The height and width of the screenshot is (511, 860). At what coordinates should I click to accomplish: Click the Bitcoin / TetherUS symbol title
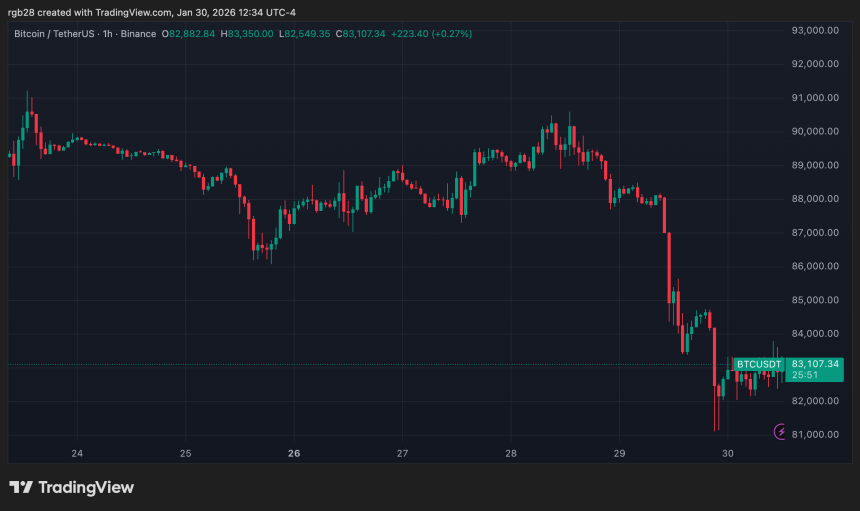[x=54, y=34]
